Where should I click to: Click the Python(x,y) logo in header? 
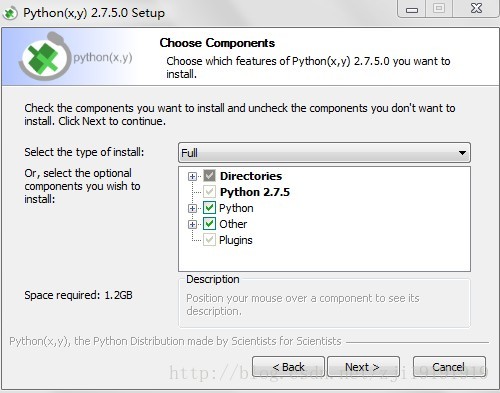coord(76,56)
